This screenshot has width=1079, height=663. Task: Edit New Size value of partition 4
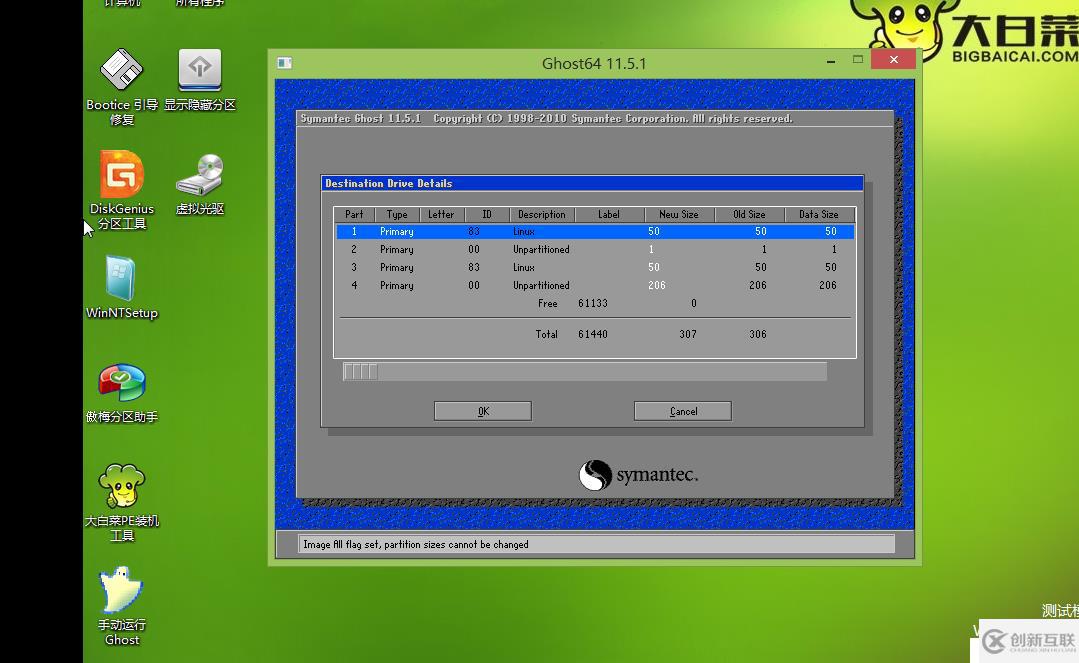coord(657,286)
